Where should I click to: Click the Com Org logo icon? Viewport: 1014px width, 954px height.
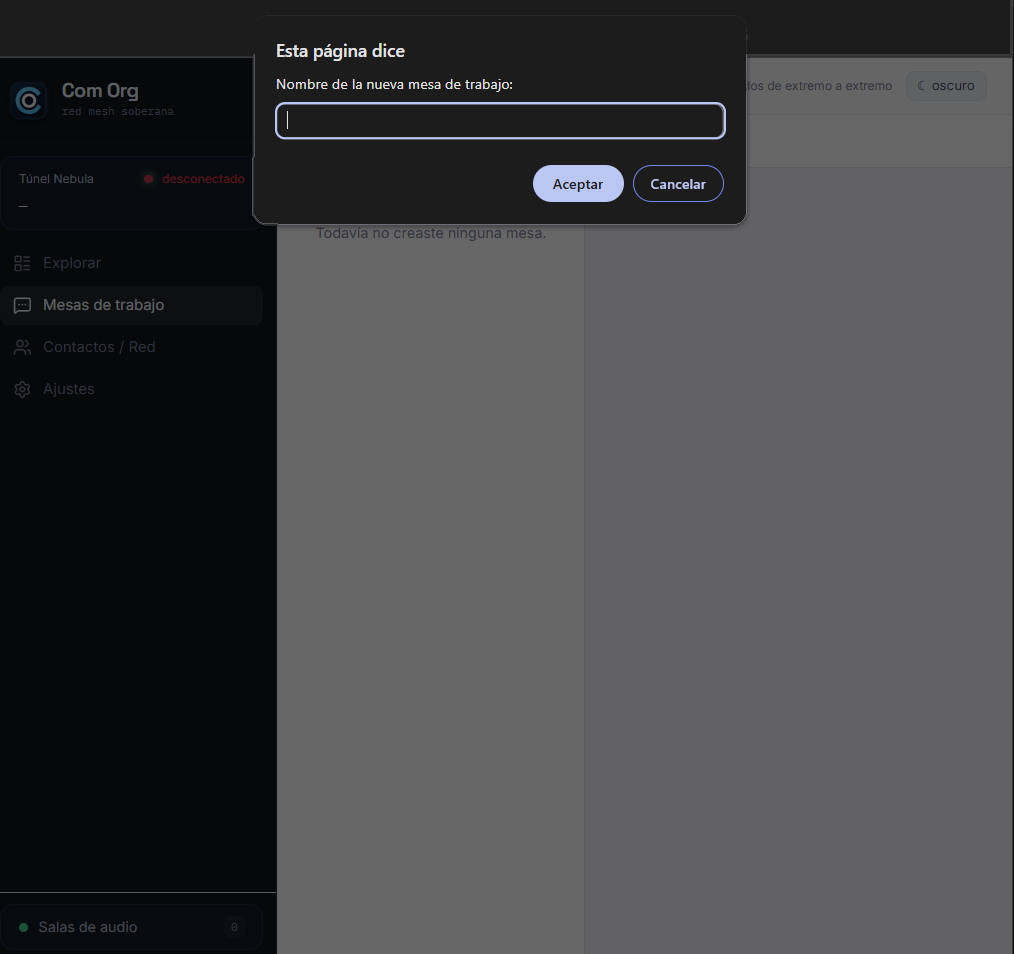pyautogui.click(x=28, y=100)
